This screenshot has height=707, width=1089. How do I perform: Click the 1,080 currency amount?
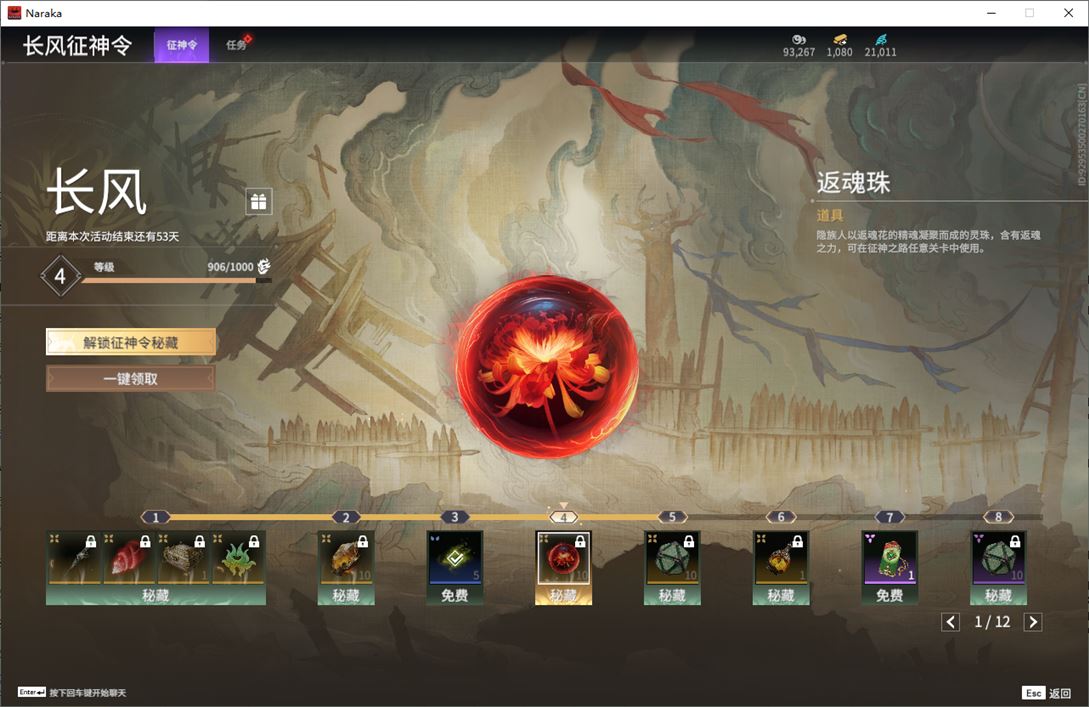(840, 52)
